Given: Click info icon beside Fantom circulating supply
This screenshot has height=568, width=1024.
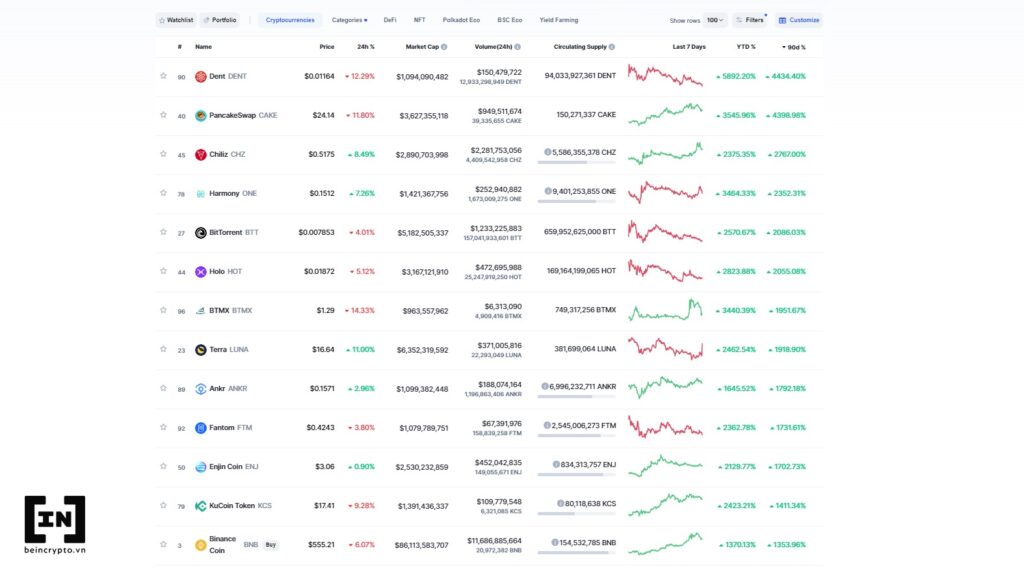Looking at the screenshot, I should [x=547, y=426].
